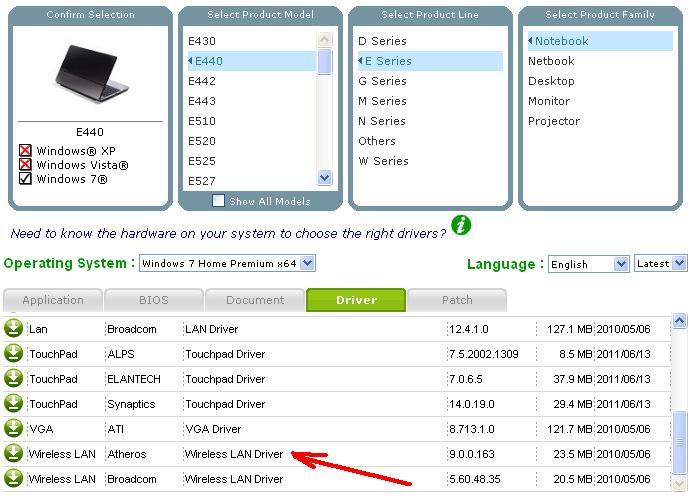
Task: Select Desktop product family
Action: [551, 81]
